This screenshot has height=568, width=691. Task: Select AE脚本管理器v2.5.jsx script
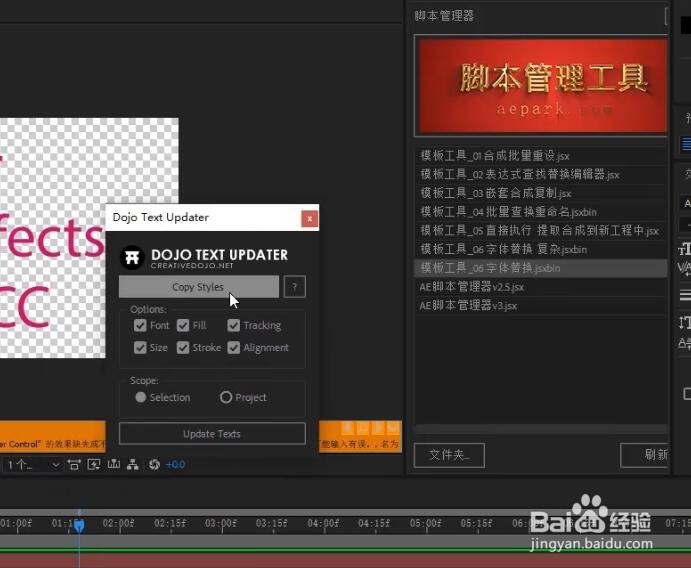[540, 287]
